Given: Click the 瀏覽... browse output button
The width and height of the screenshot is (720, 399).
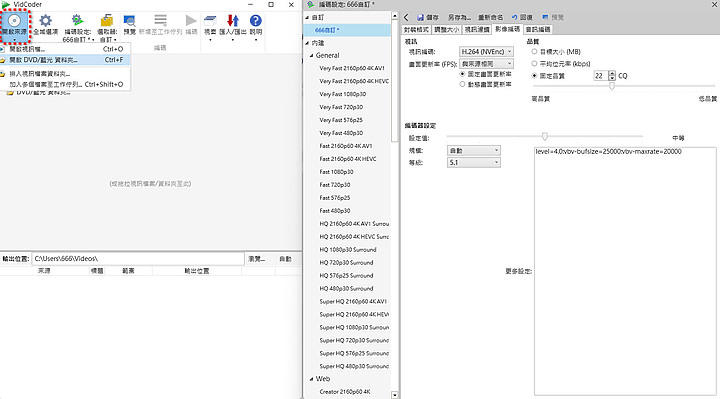Looking at the screenshot, I should pyautogui.click(x=257, y=259).
